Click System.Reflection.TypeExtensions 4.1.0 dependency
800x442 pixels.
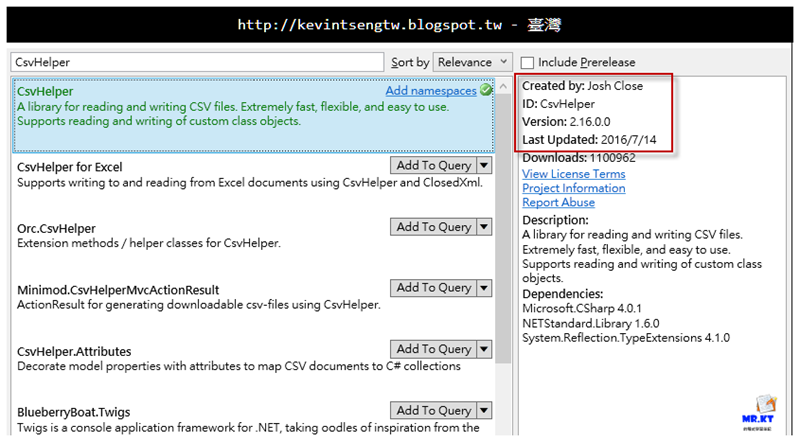[626, 338]
